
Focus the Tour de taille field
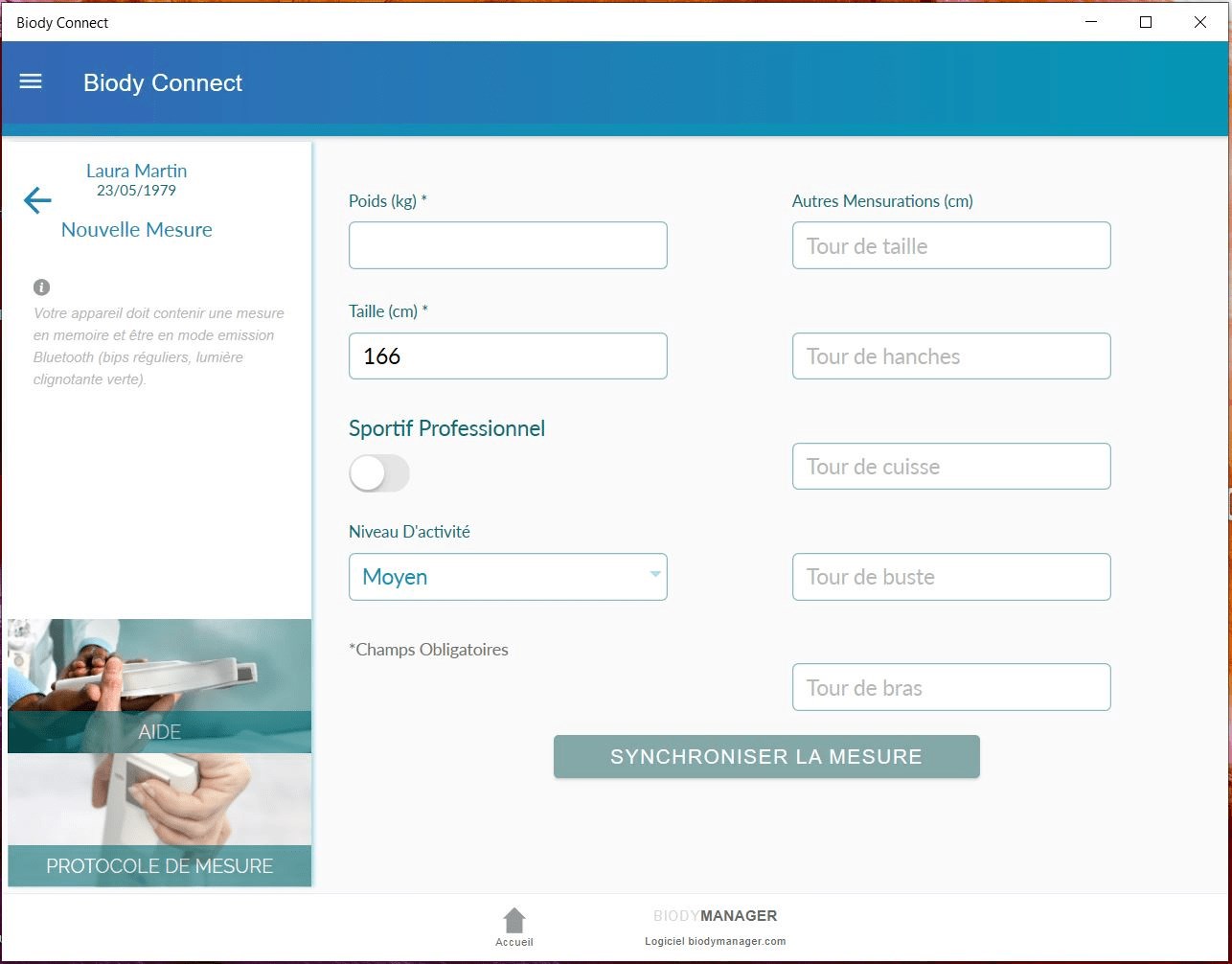[951, 245]
